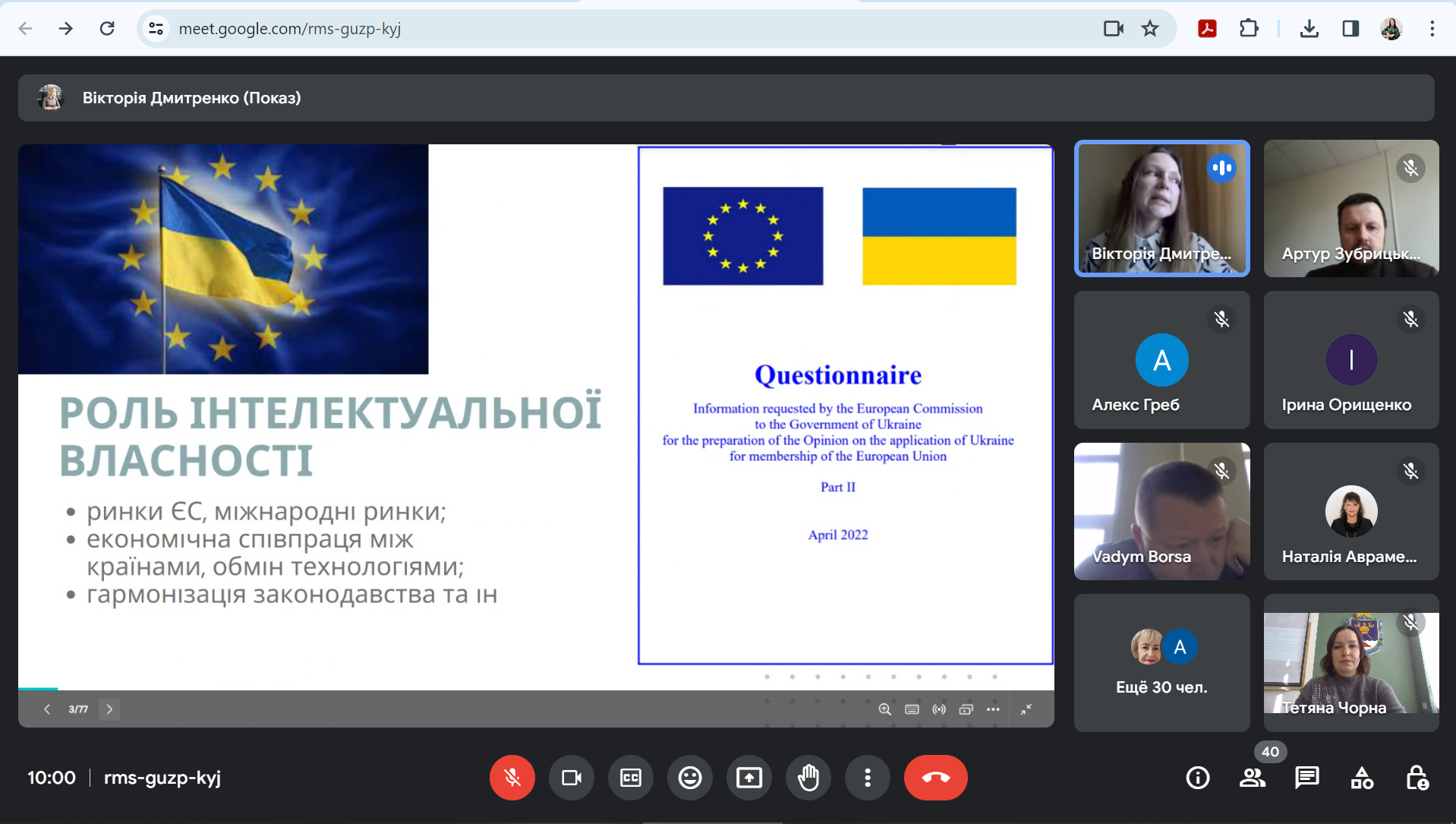
Task: Reload the Meet page
Action: tap(107, 29)
